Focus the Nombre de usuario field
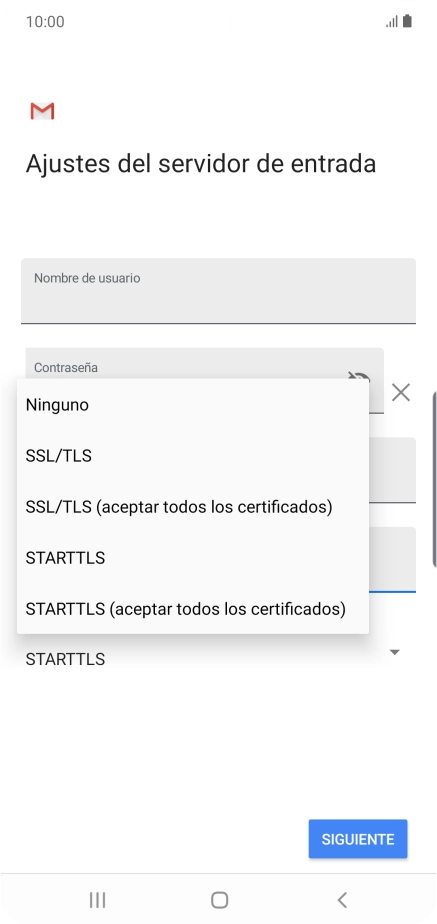437x924 pixels. point(218,291)
